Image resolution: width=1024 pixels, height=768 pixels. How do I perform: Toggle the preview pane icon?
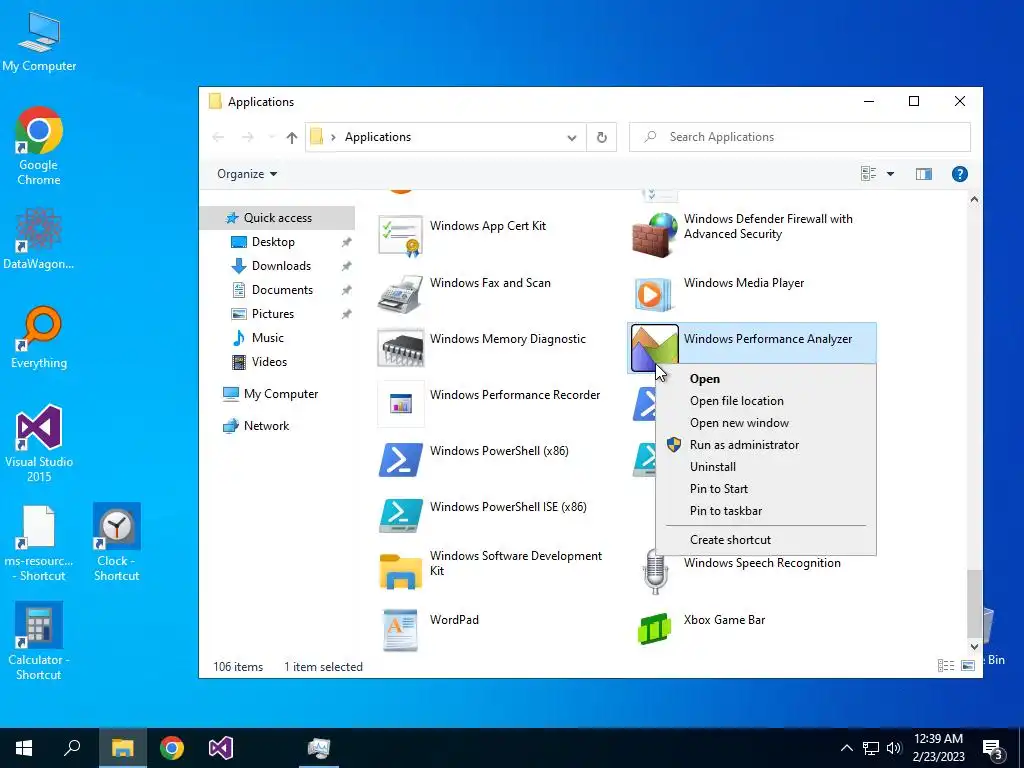point(923,174)
